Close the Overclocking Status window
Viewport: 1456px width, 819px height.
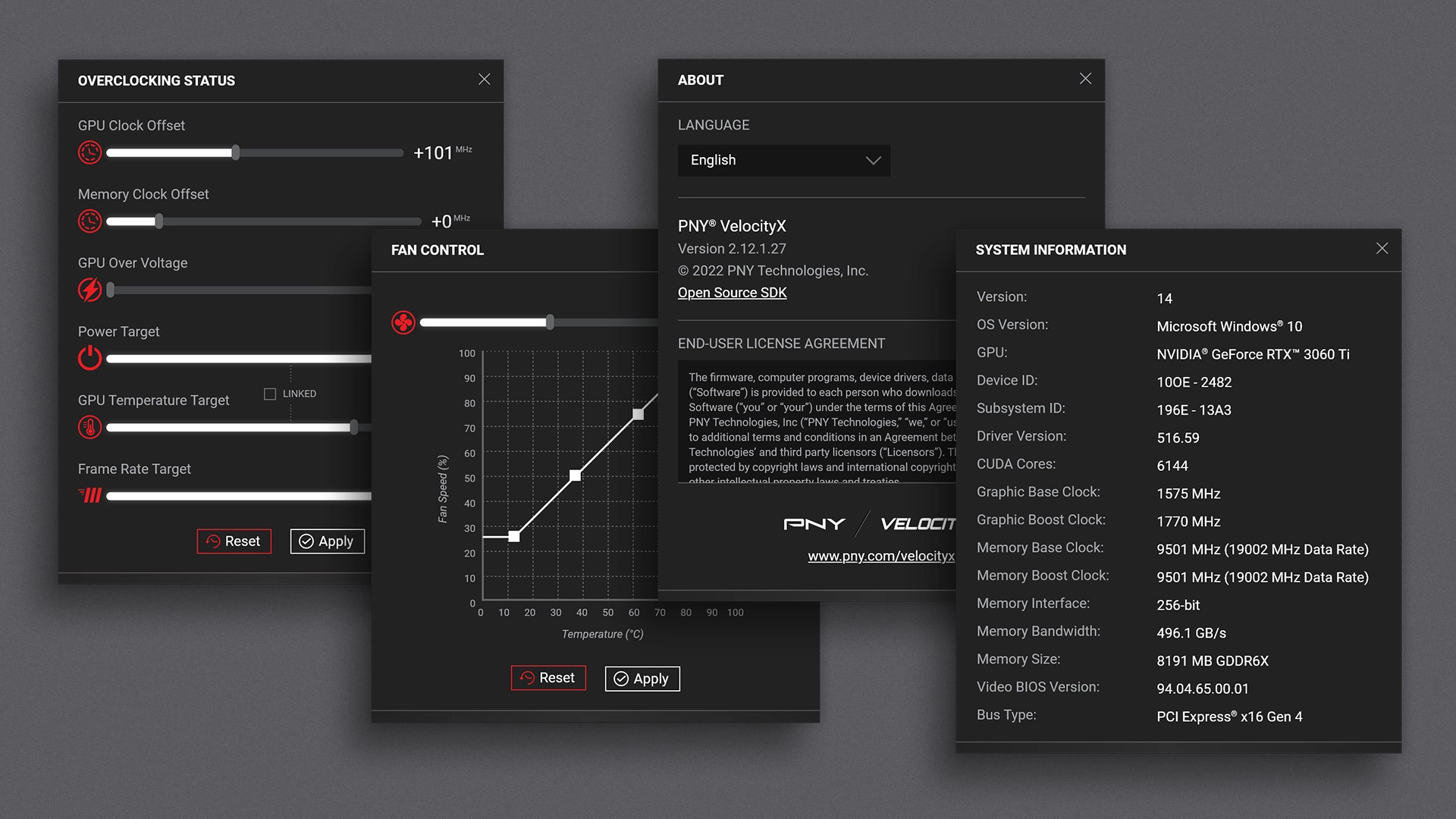[485, 80]
